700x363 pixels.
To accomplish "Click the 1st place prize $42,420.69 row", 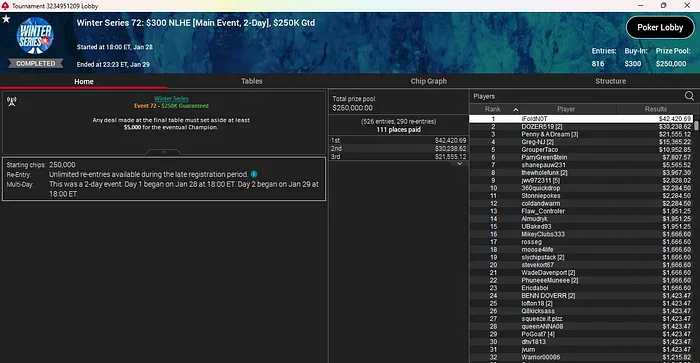I will pyautogui.click(x=398, y=140).
